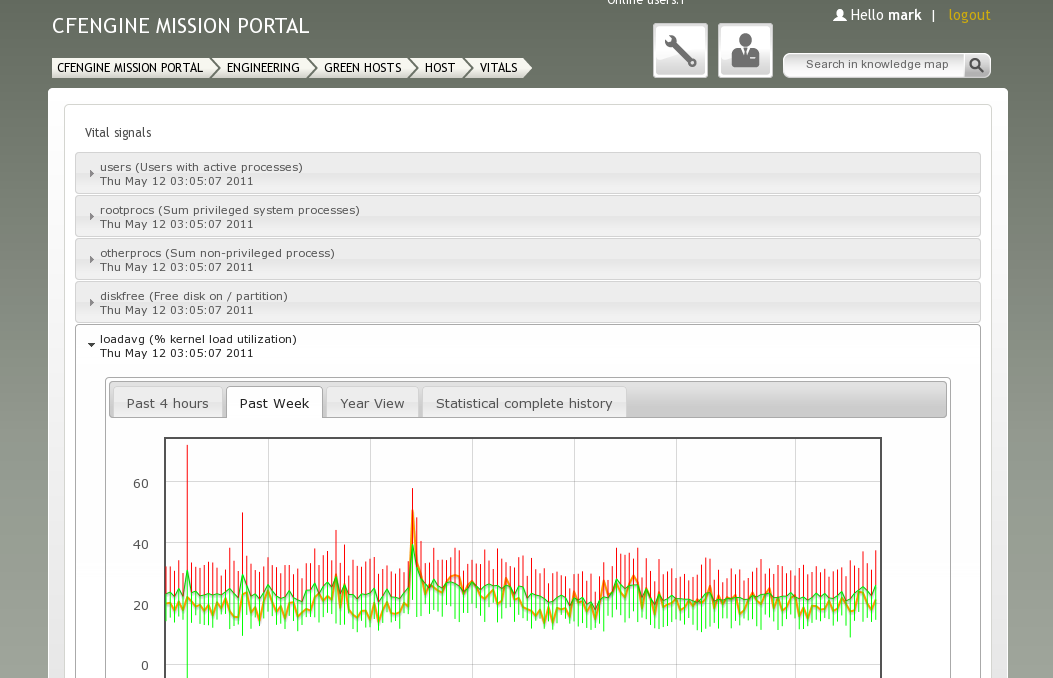This screenshot has height=678, width=1053.
Task: Open the GREEN HOSTS breadcrumb
Action: click(x=363, y=68)
